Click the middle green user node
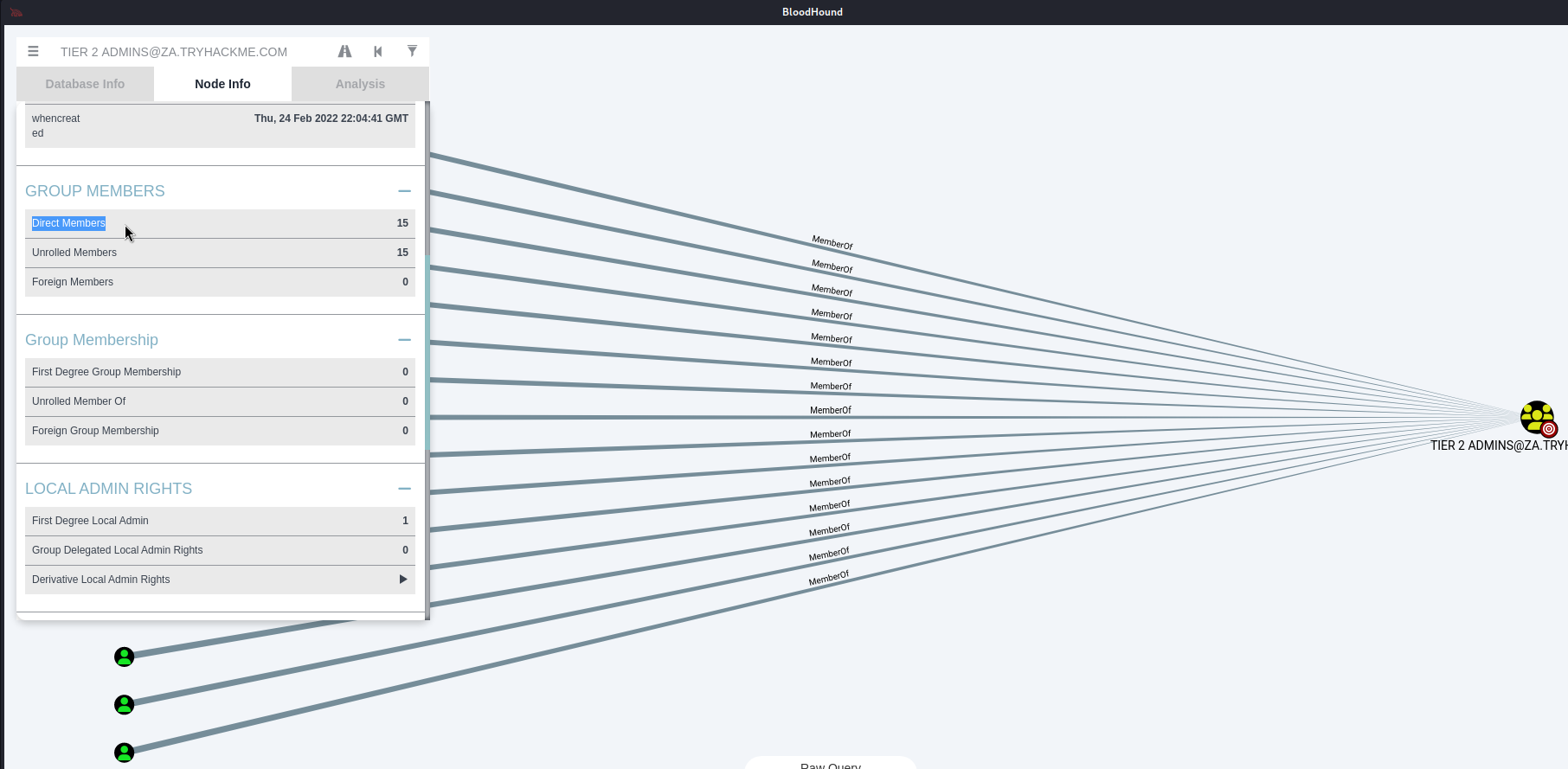This screenshot has width=1568, height=769. (125, 704)
